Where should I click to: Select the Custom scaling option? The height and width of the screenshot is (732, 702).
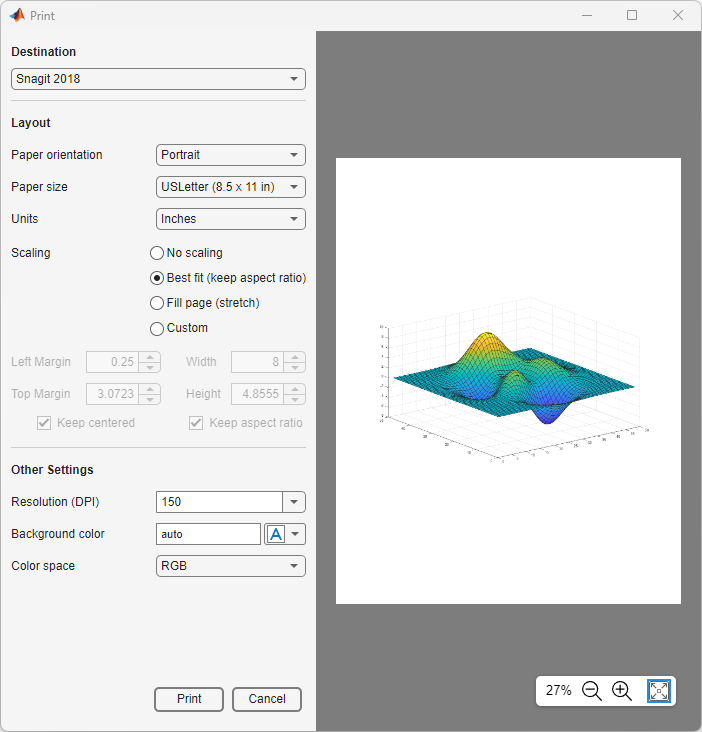click(157, 328)
